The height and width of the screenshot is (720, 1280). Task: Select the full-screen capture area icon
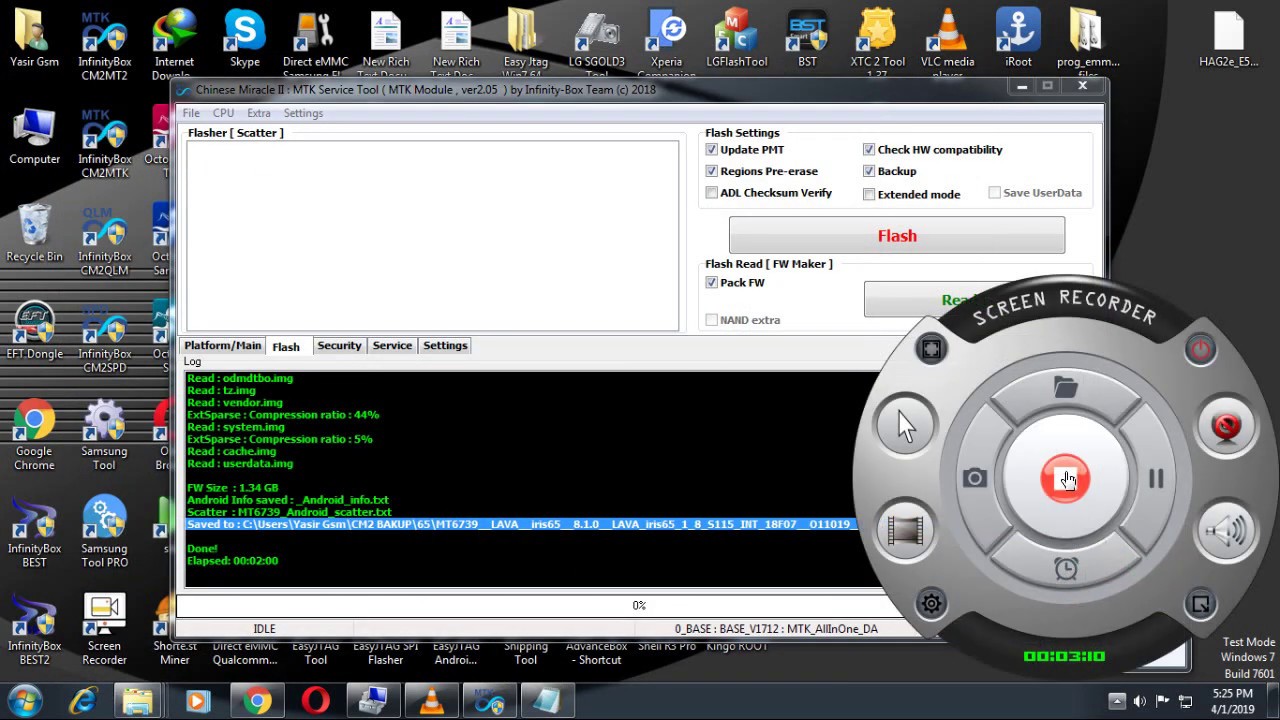[931, 349]
